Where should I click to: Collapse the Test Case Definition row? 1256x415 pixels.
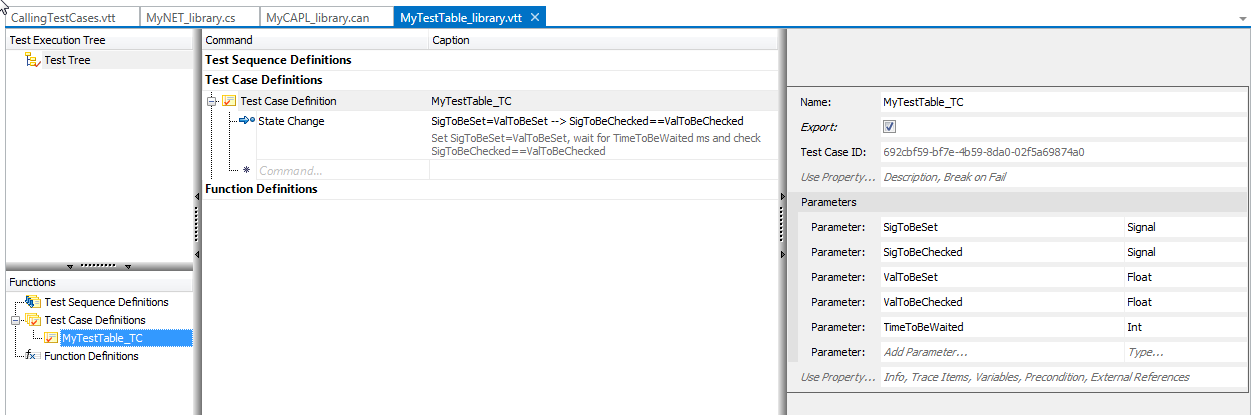212,101
